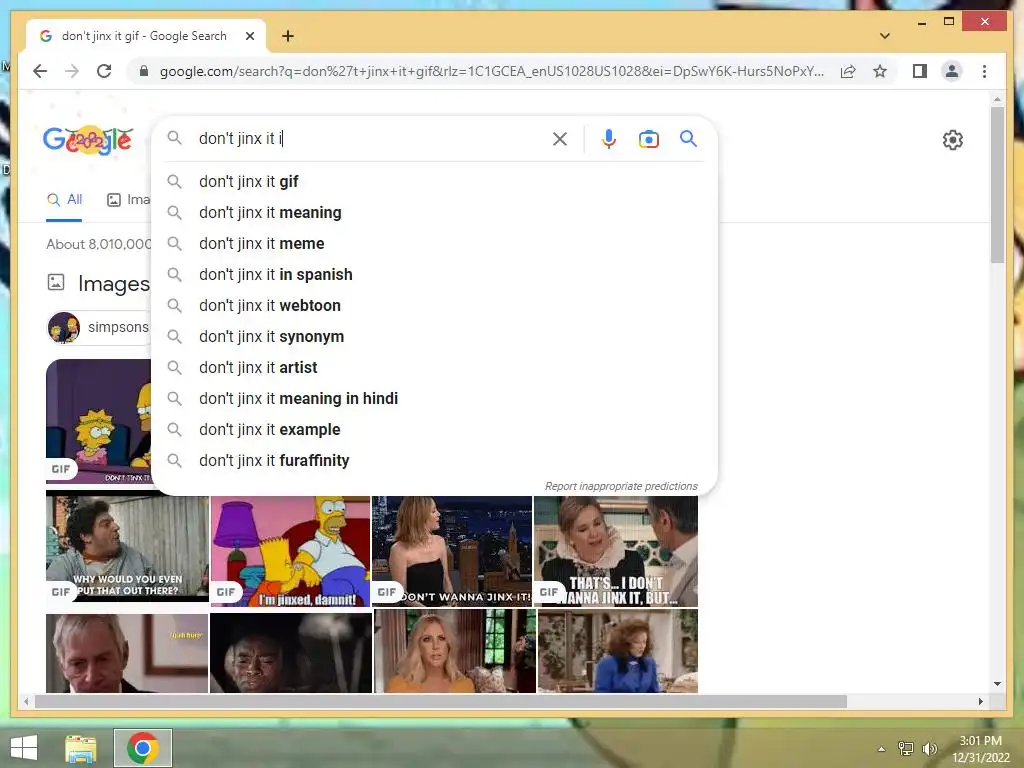1024x768 pixels.
Task: Click the Chrome taskbar icon
Action: point(143,748)
